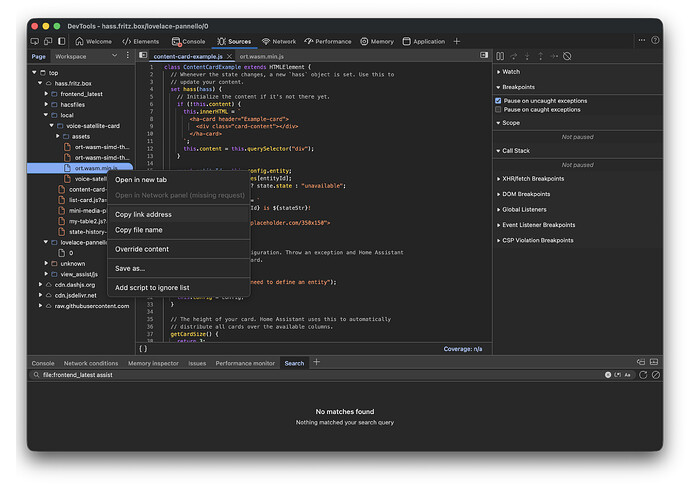Choose Copy link address from context menu

point(143,214)
